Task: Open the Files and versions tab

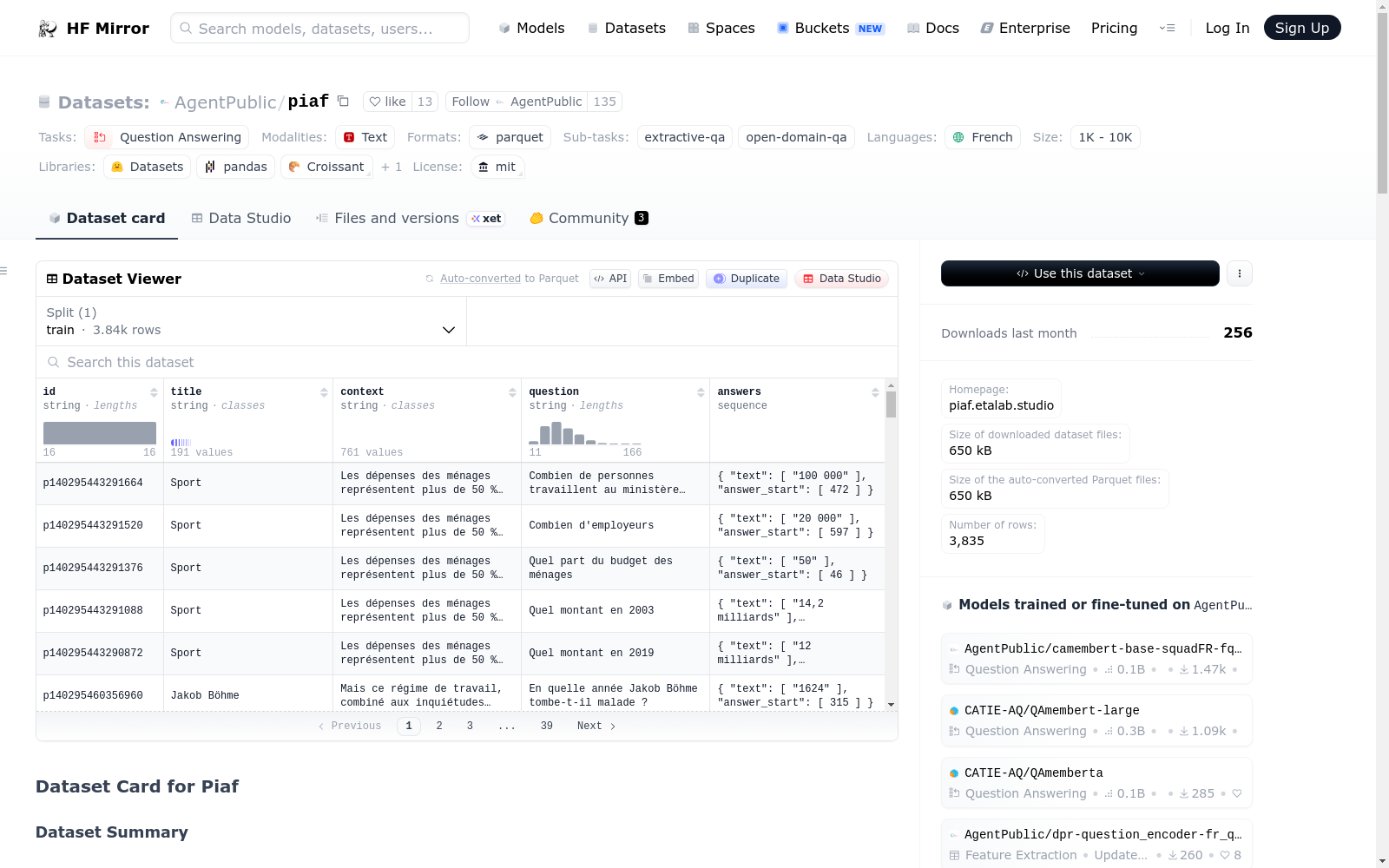Action: [x=410, y=218]
